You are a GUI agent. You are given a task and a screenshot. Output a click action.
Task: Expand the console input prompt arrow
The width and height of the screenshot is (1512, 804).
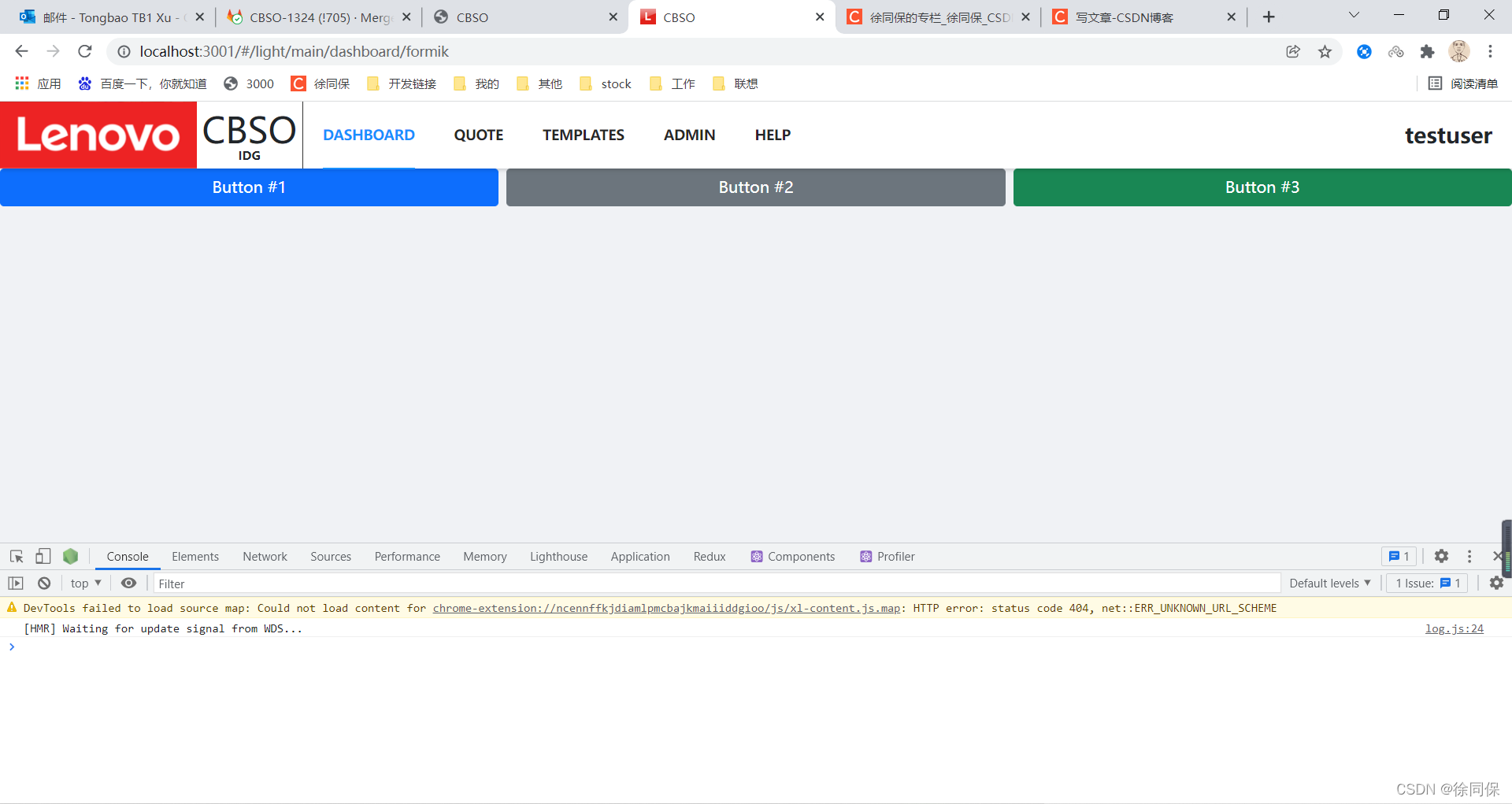pos(12,647)
